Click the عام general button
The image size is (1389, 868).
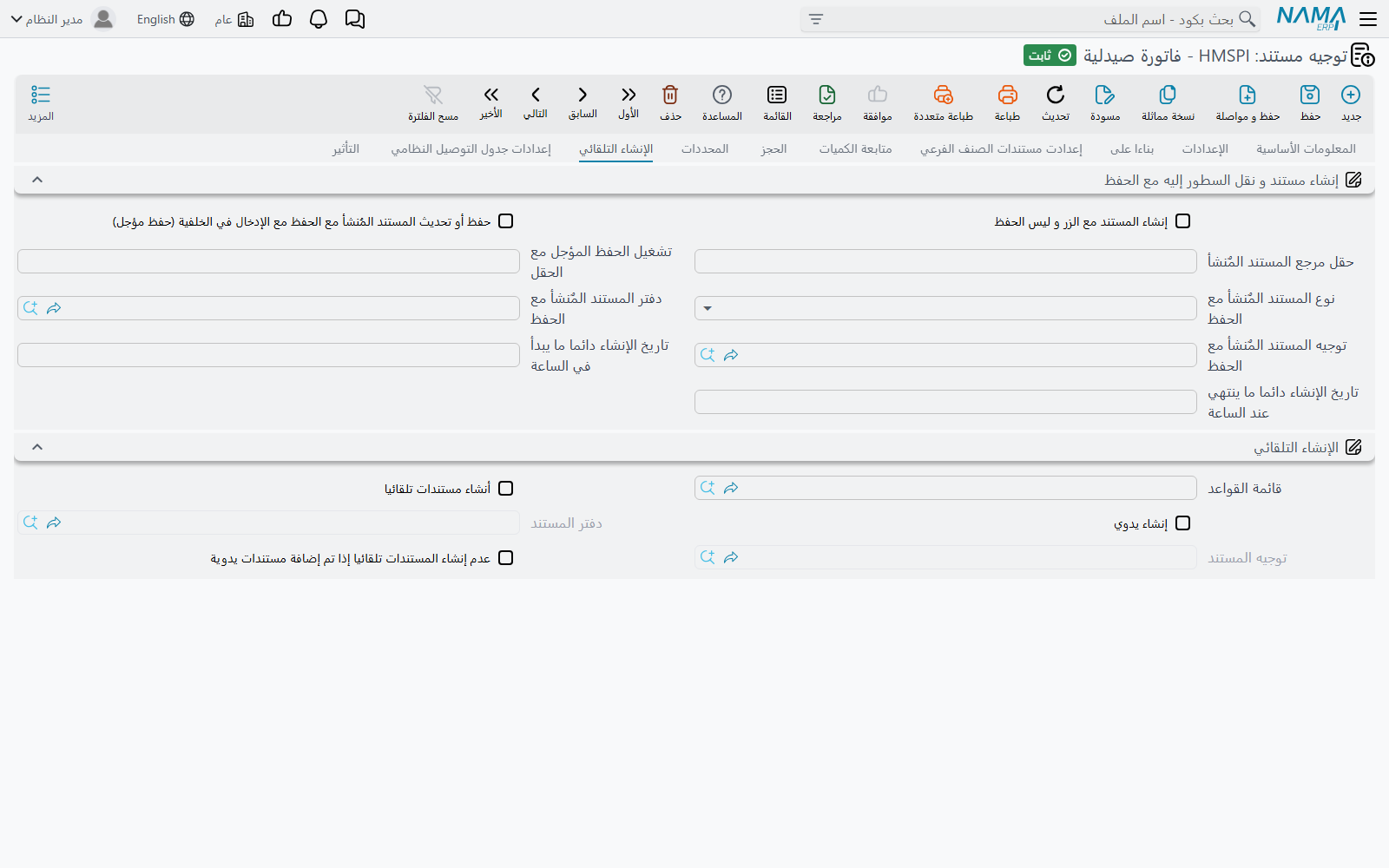click(x=234, y=19)
